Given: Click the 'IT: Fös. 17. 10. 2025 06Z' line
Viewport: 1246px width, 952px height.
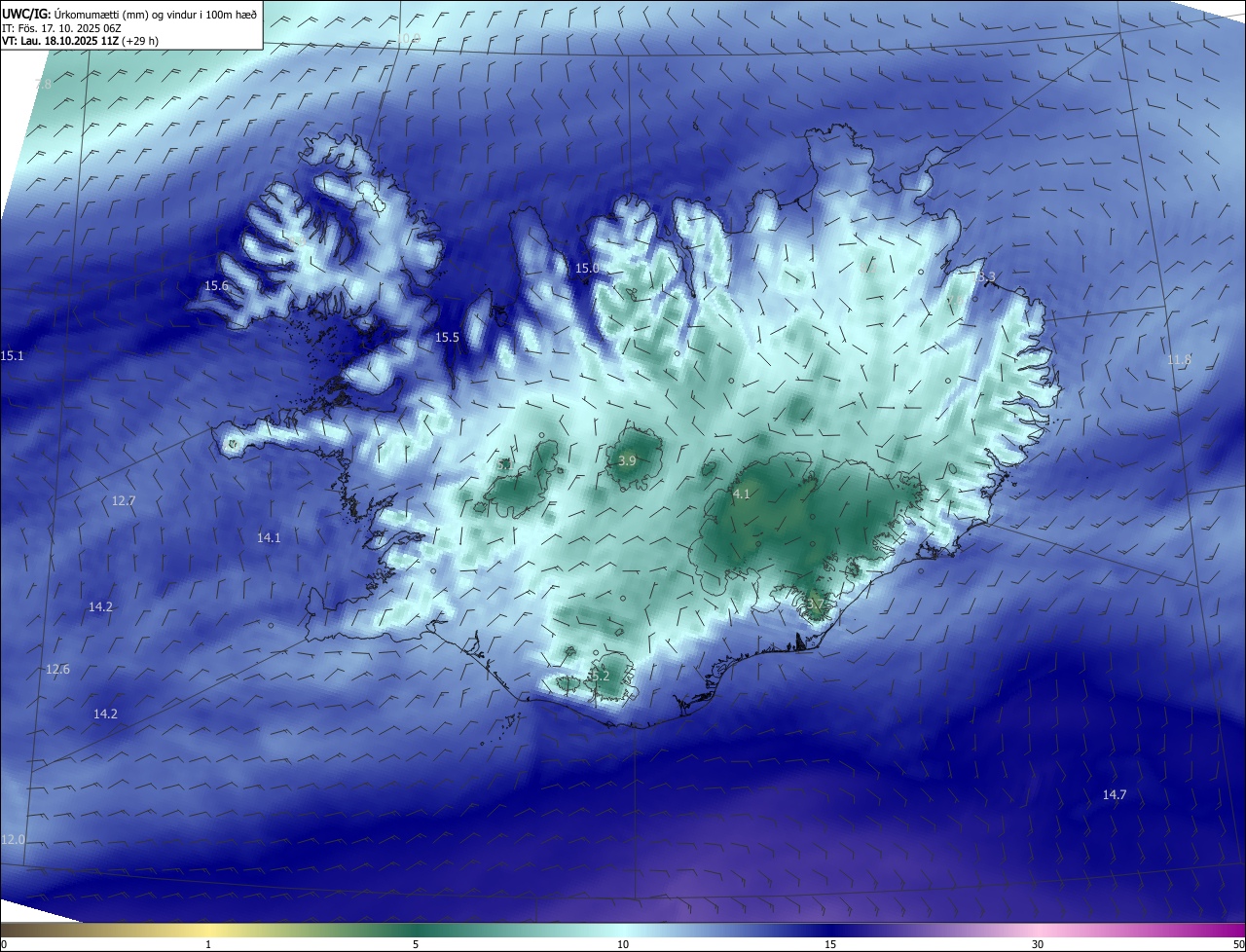Looking at the screenshot, I should pyautogui.click(x=60, y=28).
